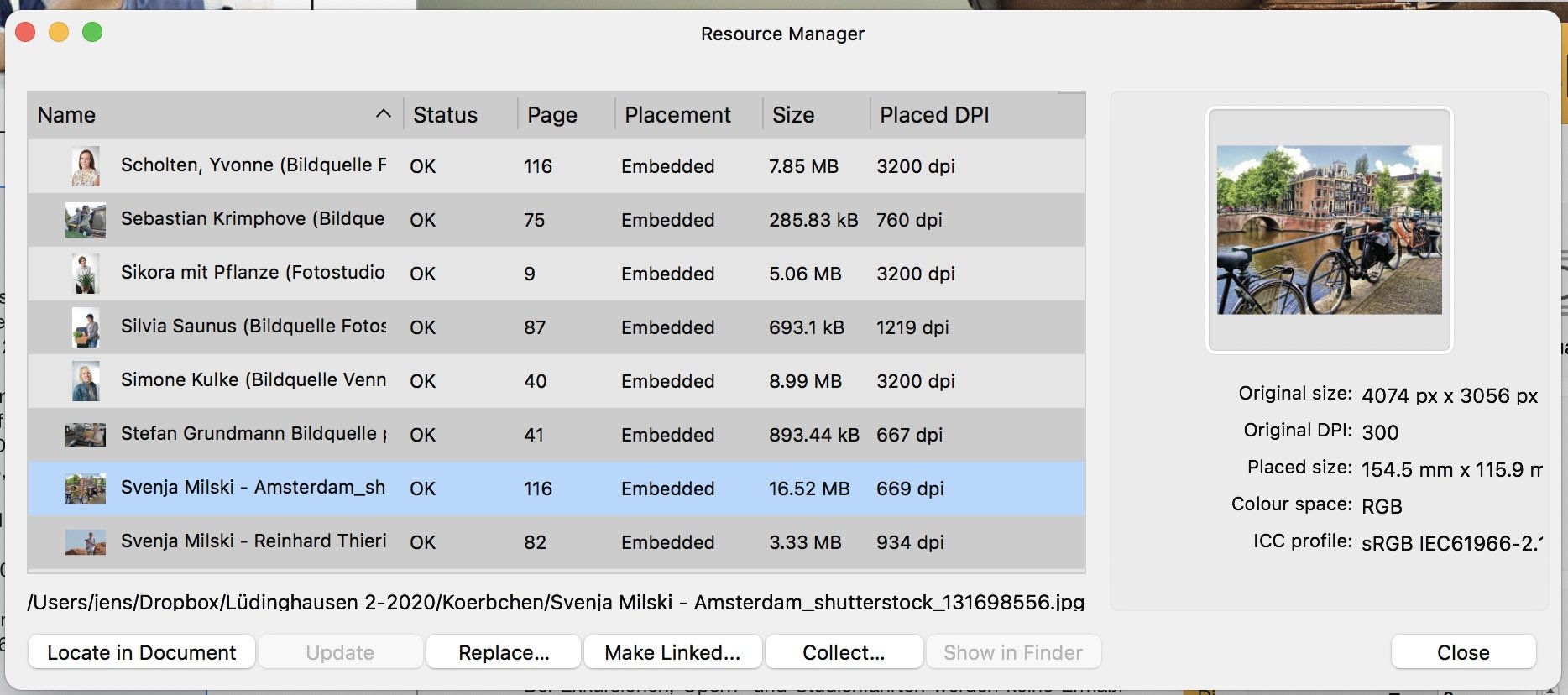Click page number 87 cell

coord(535,327)
